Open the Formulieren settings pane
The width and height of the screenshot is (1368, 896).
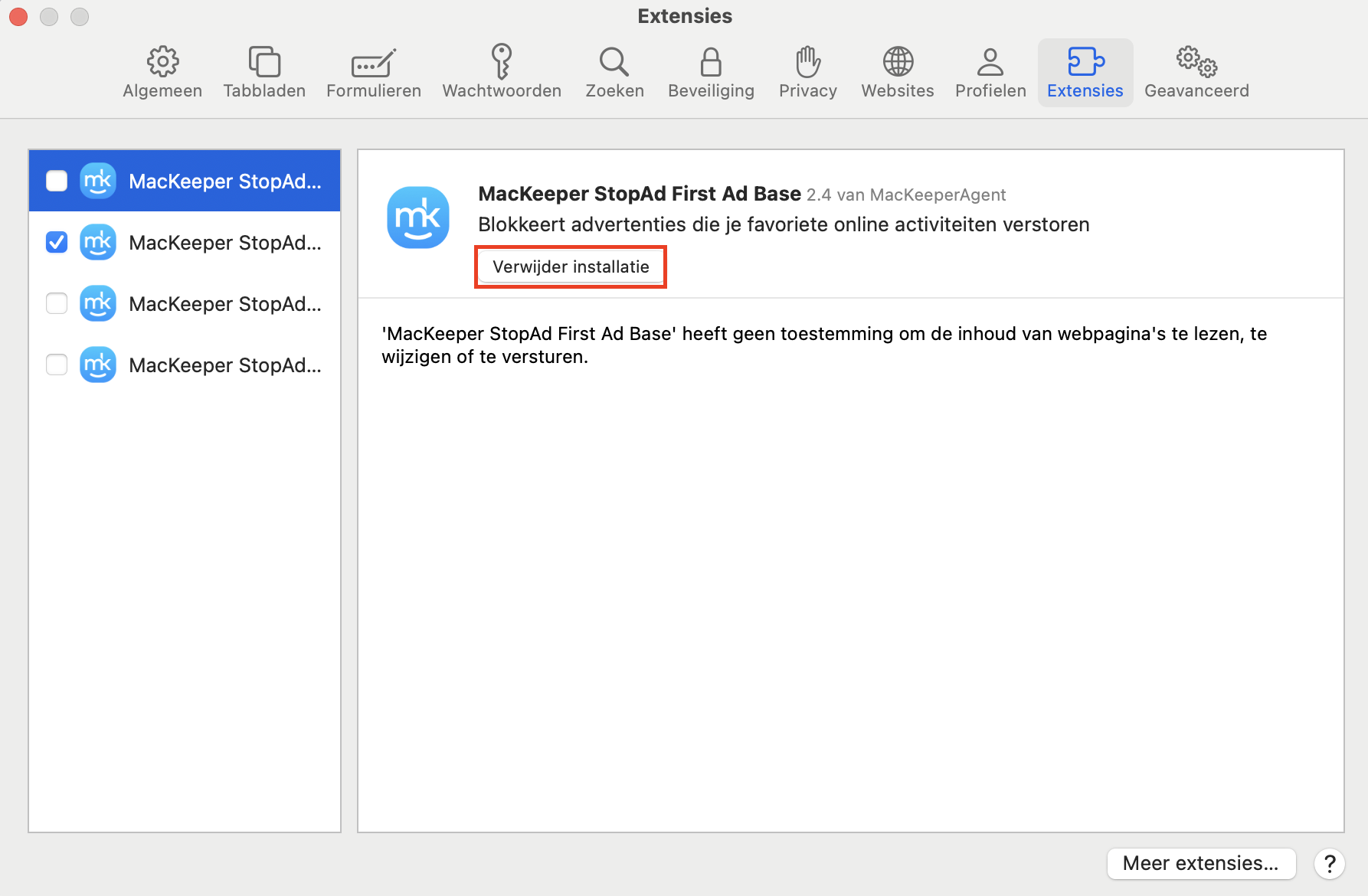coord(373,72)
